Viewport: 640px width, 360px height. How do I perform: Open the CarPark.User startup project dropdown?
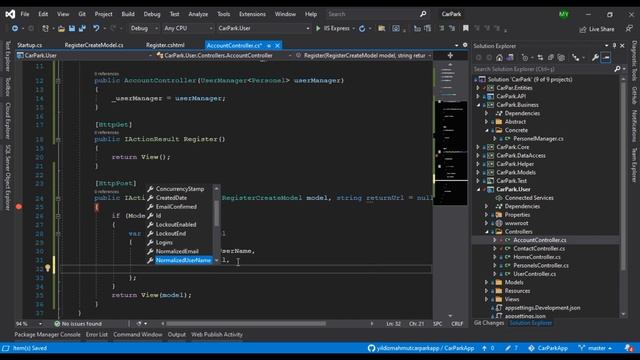[264, 29]
